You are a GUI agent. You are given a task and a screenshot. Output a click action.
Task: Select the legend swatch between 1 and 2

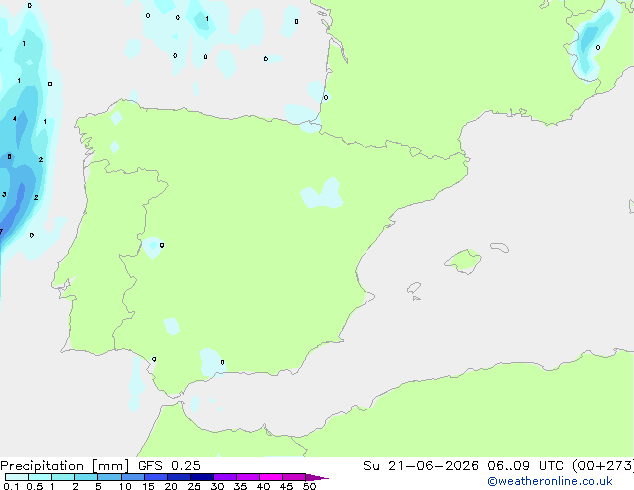point(63,477)
